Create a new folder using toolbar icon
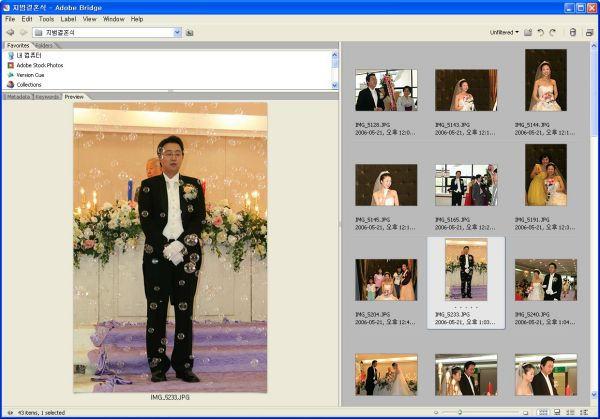This screenshot has width=600, height=419. point(528,32)
